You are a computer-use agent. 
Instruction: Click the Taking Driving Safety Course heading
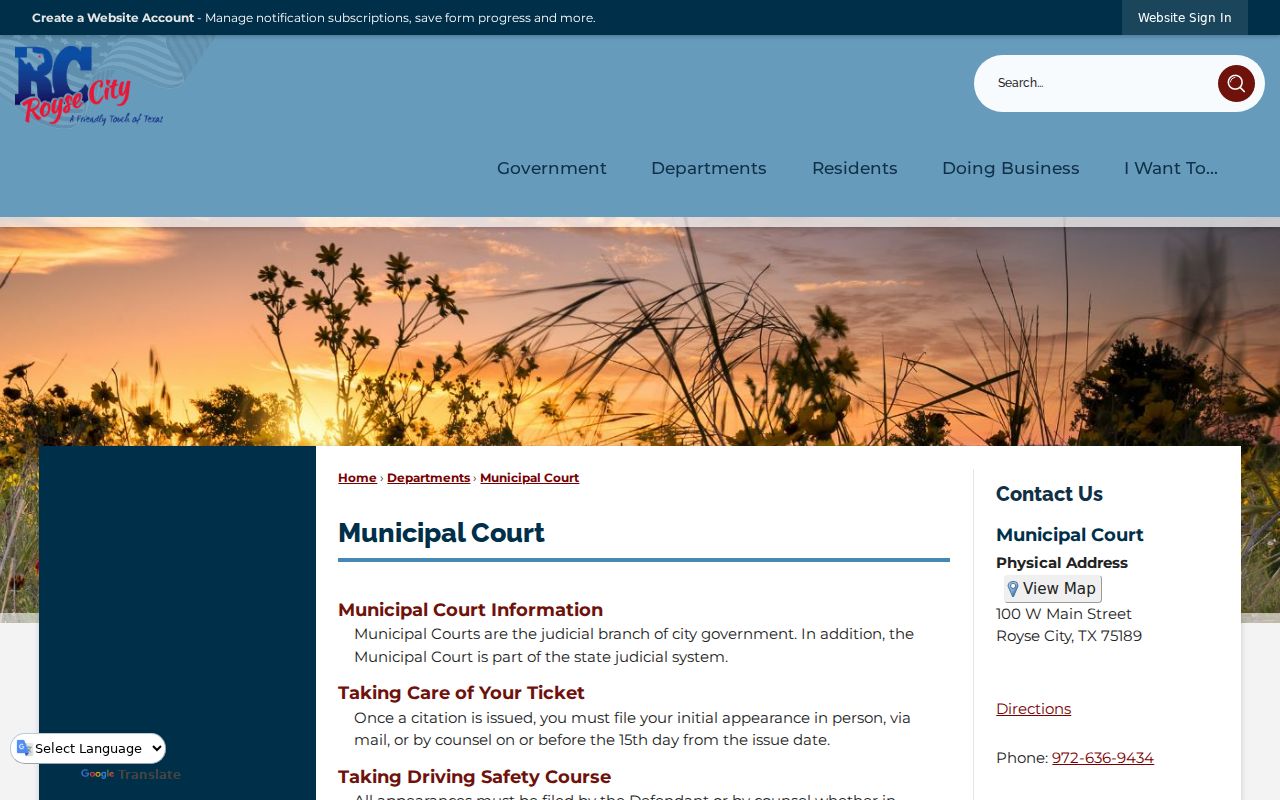pos(474,777)
